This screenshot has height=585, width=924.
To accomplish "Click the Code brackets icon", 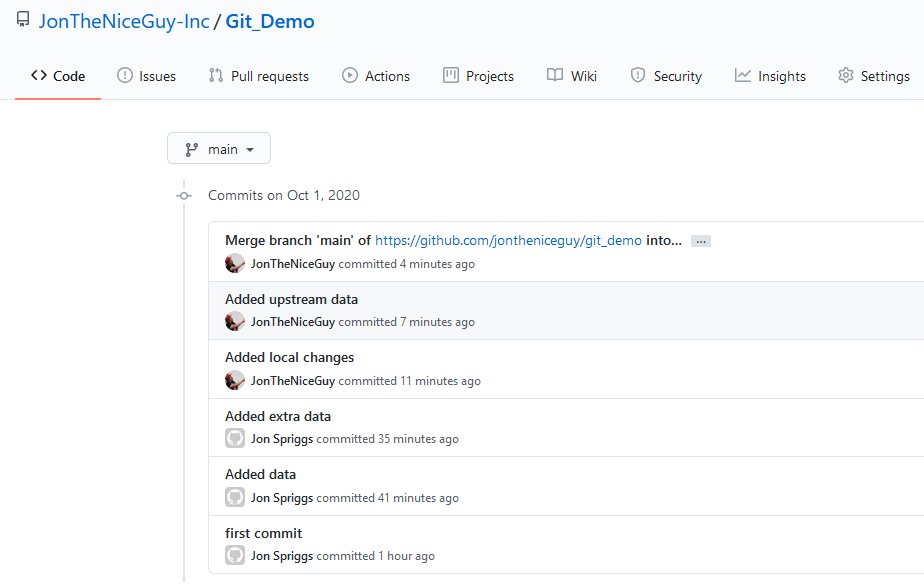I will [39, 75].
